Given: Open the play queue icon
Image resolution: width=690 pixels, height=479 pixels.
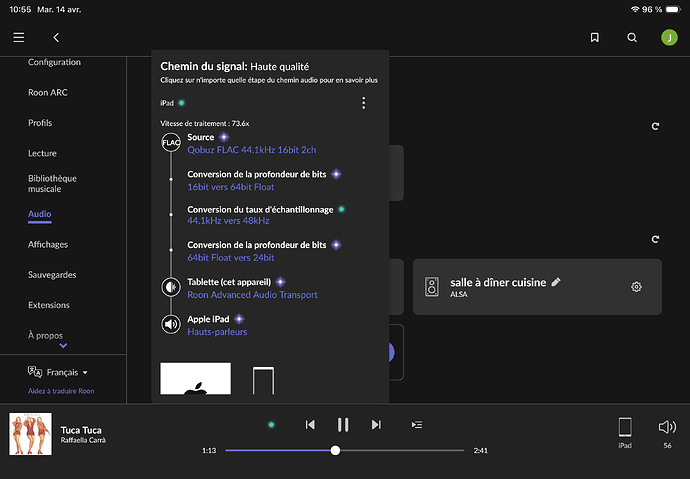Looking at the screenshot, I should coord(417,424).
